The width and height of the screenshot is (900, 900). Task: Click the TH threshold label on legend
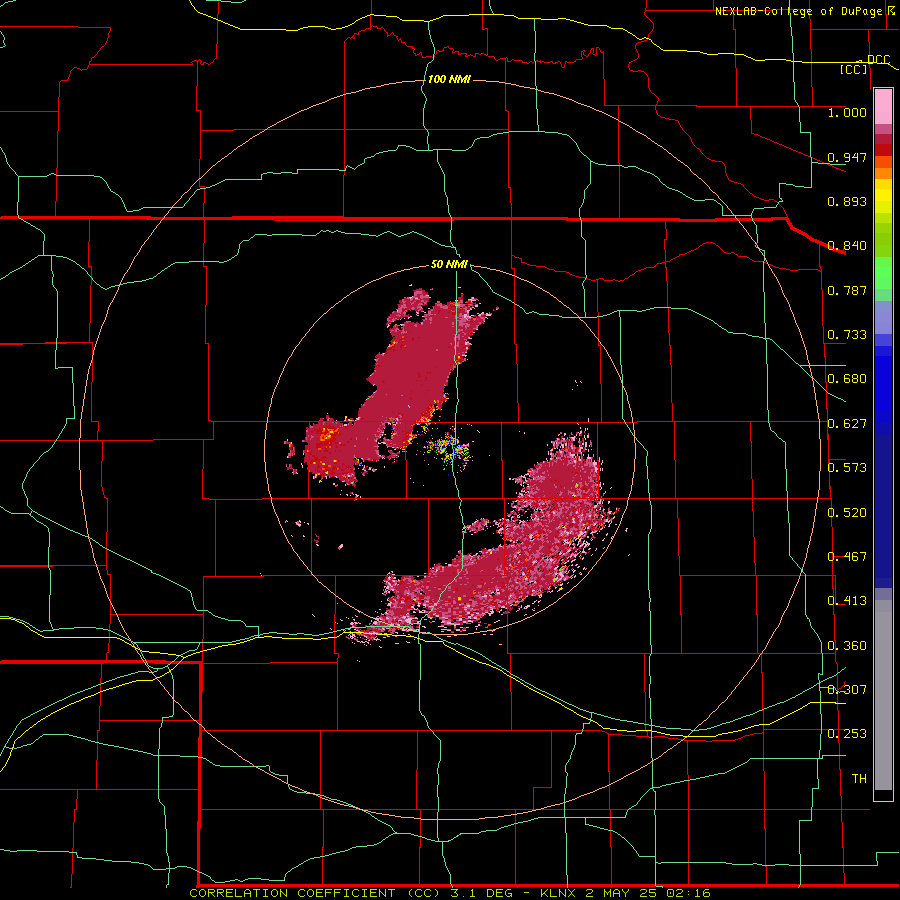[859, 779]
